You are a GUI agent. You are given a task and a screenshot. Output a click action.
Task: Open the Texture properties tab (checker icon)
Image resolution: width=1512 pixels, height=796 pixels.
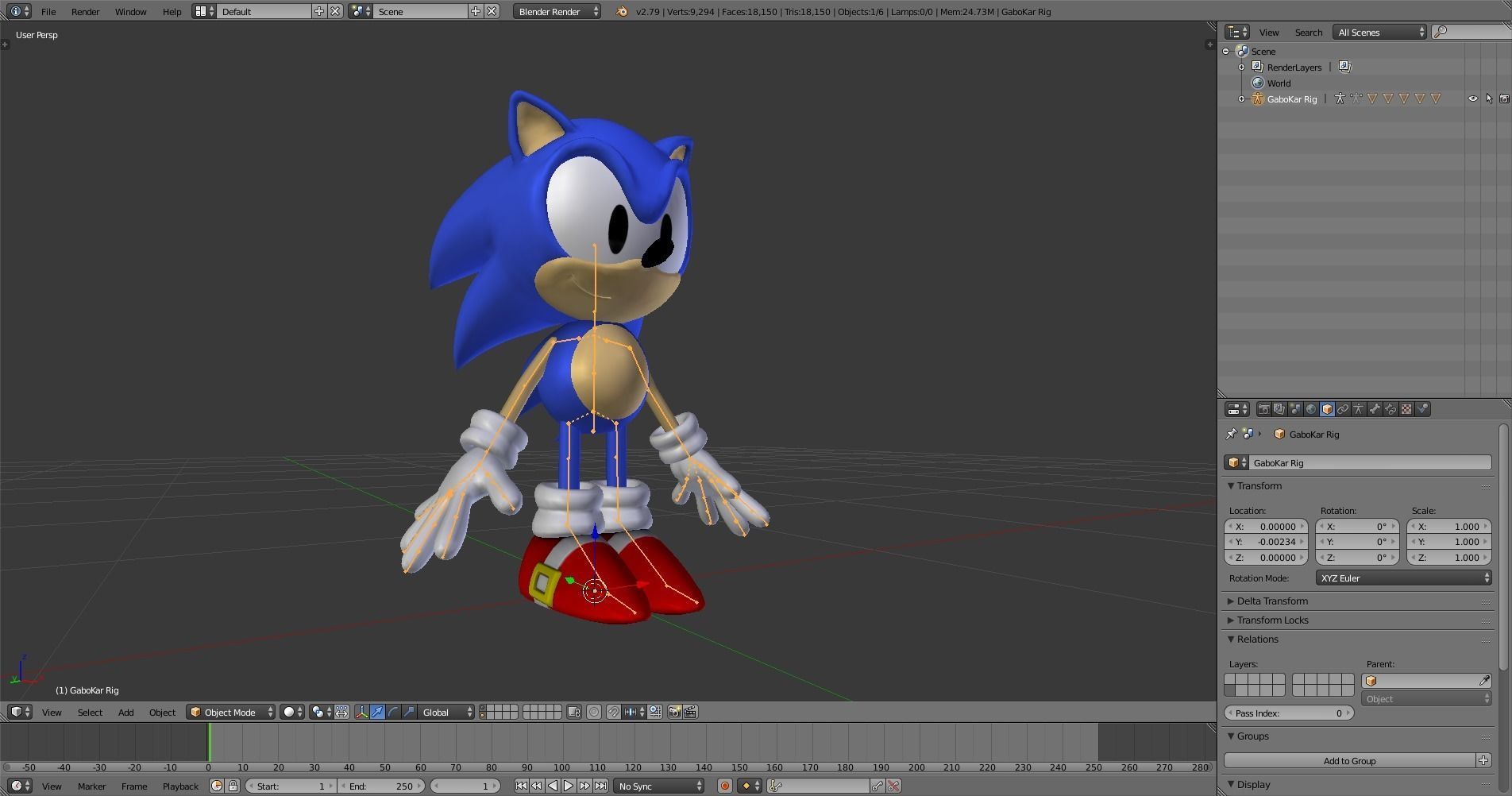click(x=1406, y=409)
